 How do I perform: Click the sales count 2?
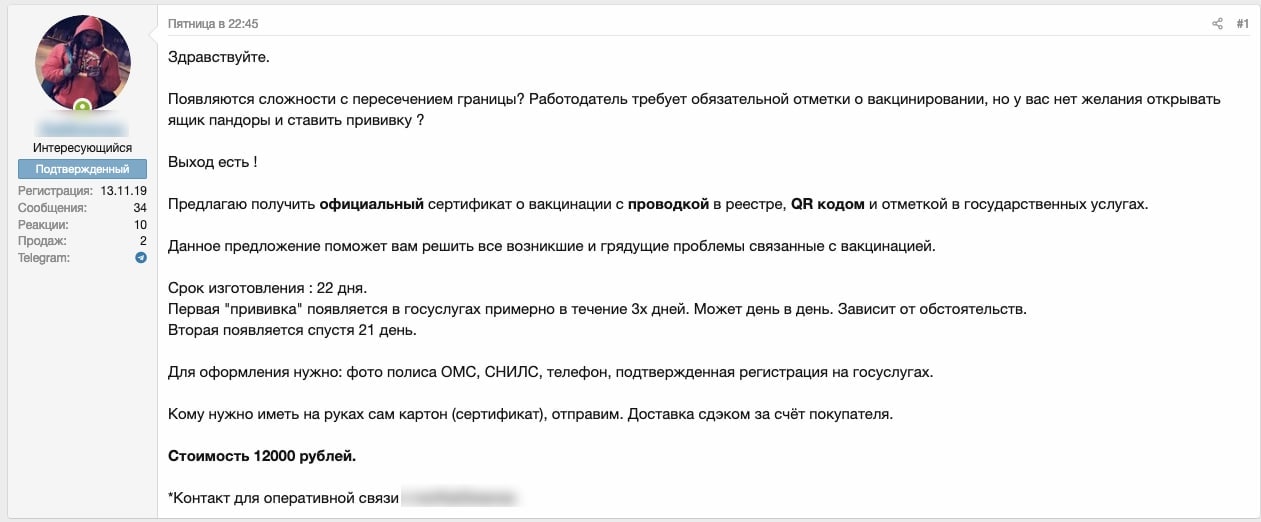143,241
